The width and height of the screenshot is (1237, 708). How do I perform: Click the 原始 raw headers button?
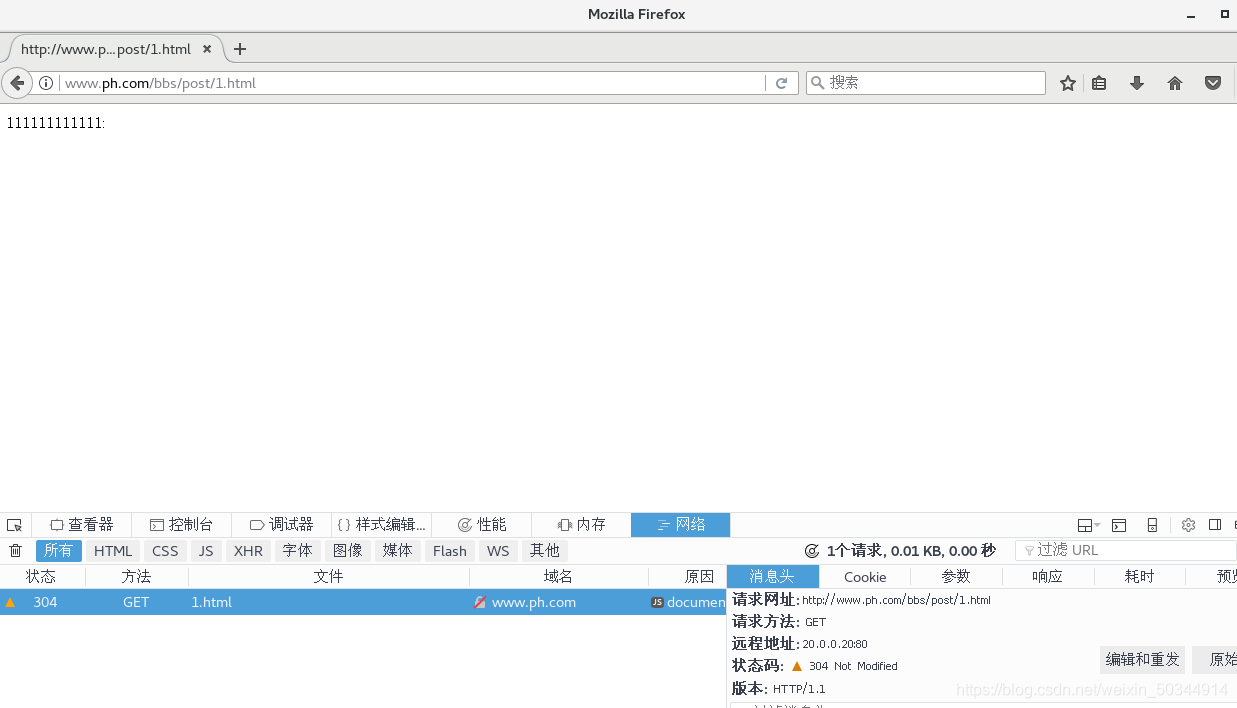pyautogui.click(x=1216, y=660)
